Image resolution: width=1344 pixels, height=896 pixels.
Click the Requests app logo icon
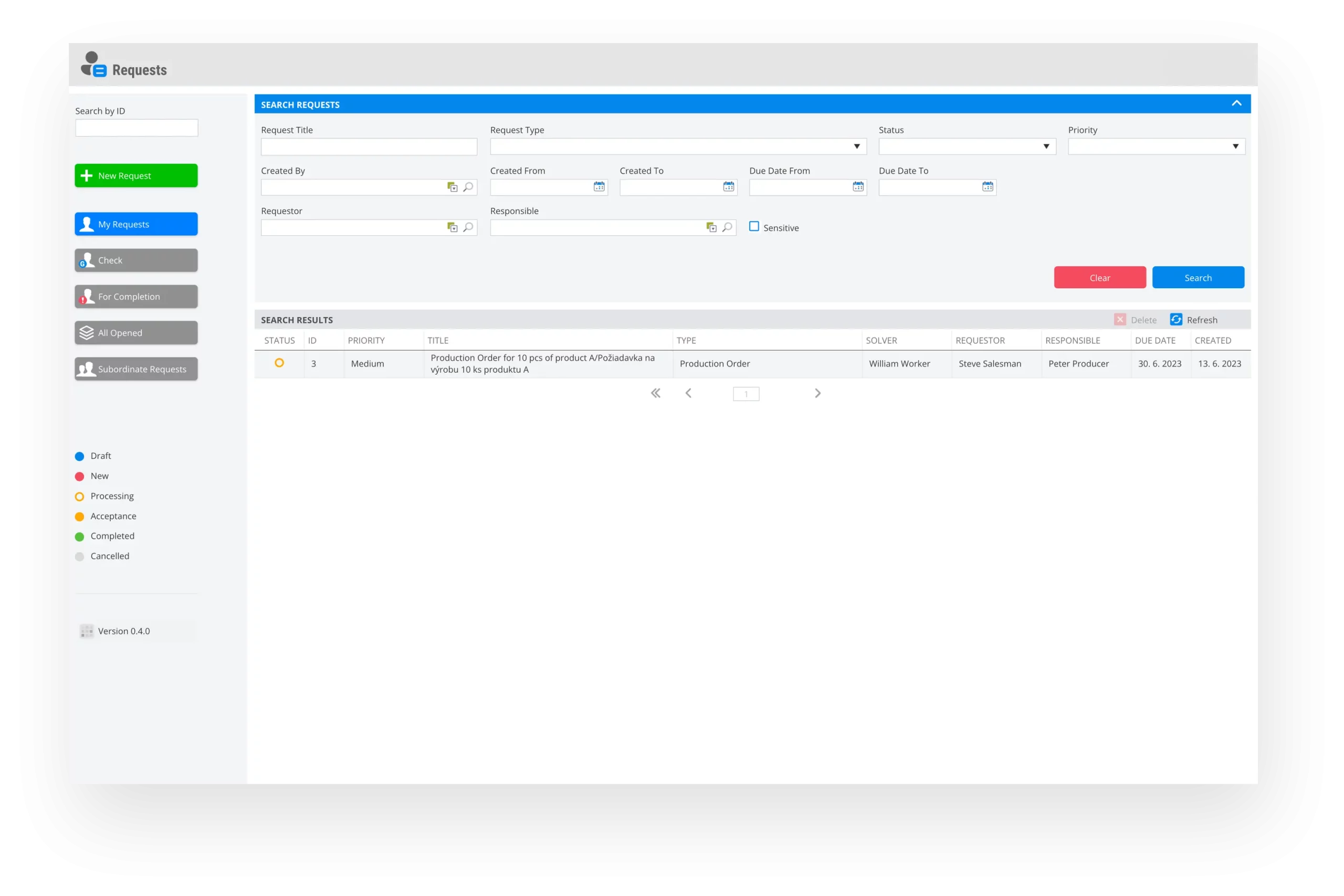[x=94, y=65]
